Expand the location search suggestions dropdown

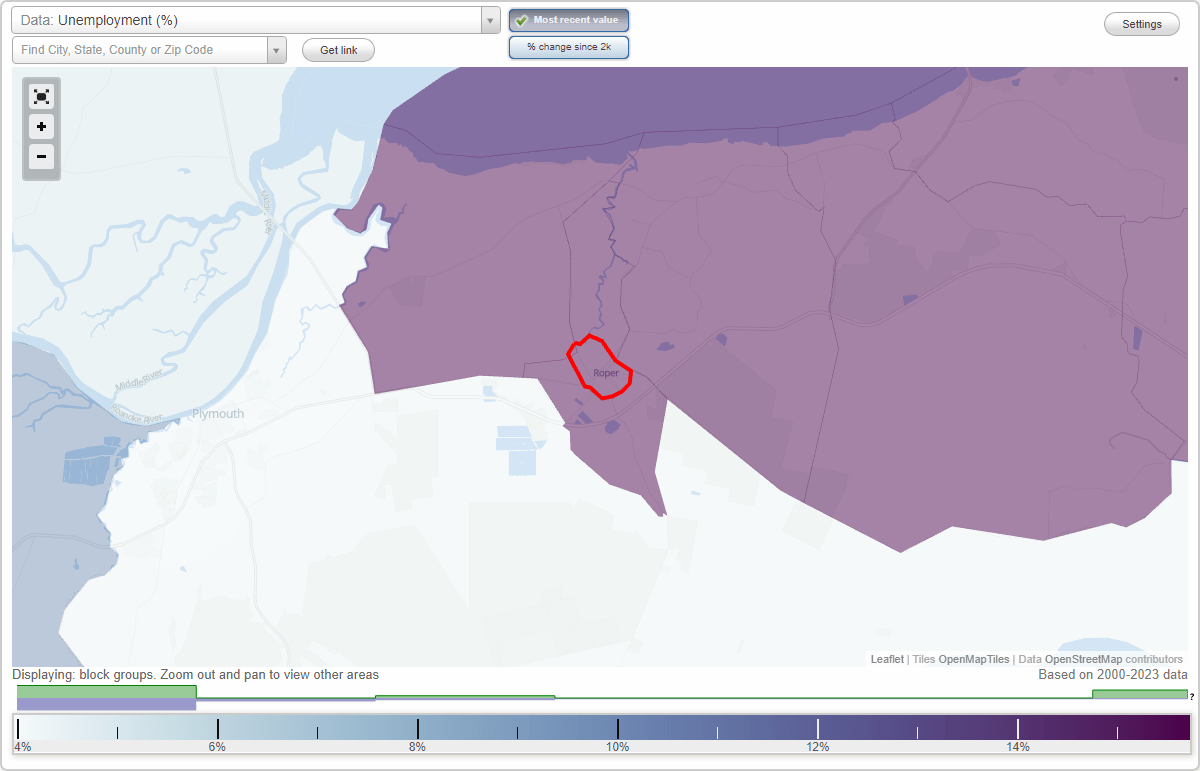click(277, 49)
